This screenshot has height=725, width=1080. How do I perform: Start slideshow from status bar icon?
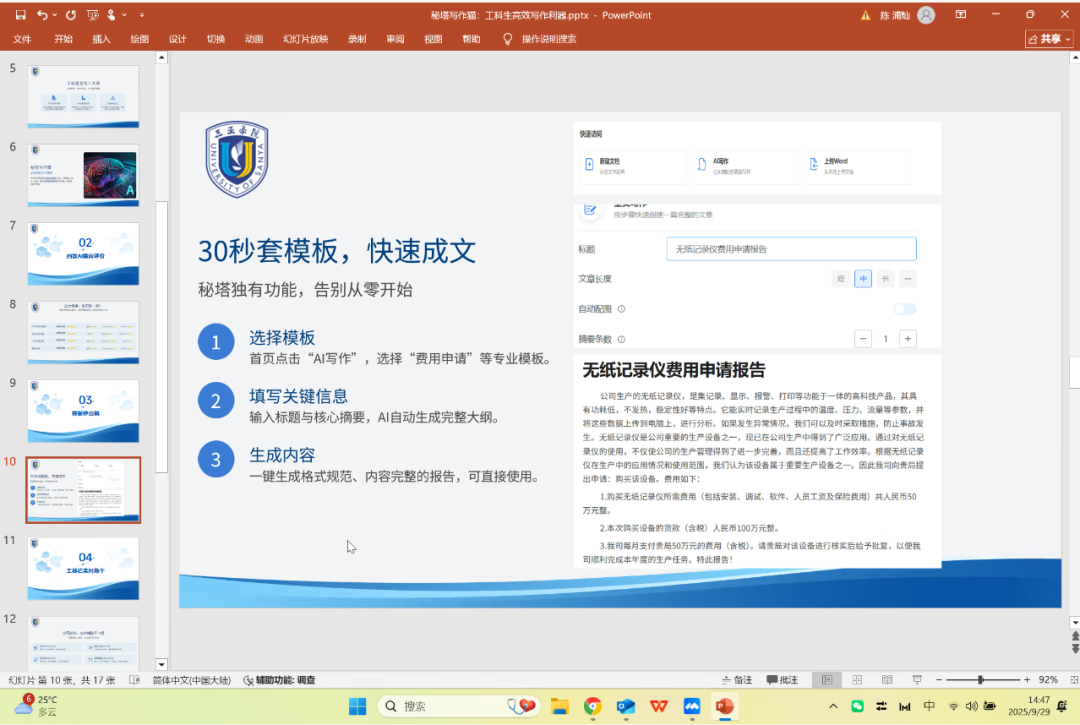pos(916,680)
